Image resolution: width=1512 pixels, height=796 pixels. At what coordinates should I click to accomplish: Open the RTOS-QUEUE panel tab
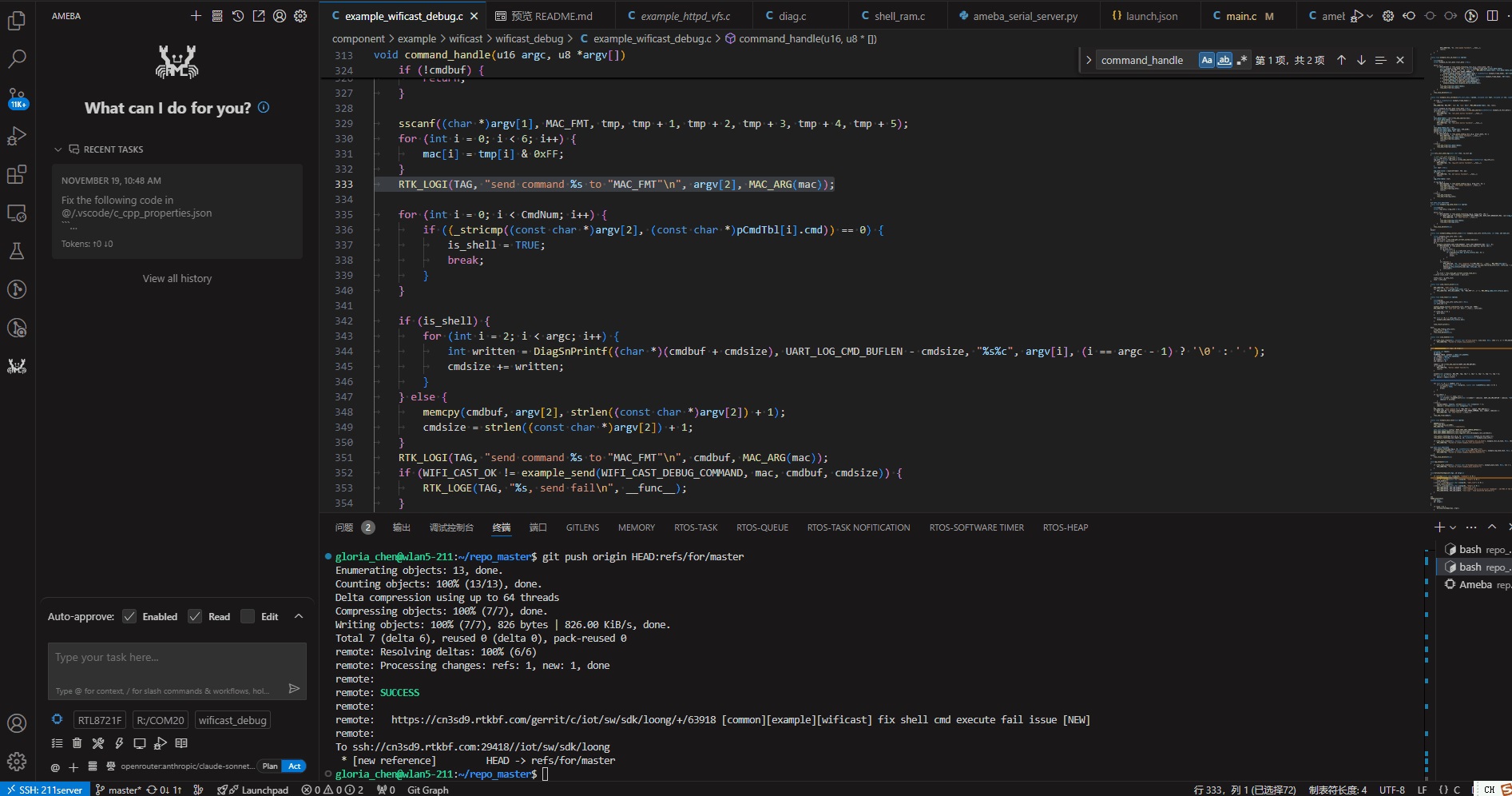pyautogui.click(x=762, y=527)
